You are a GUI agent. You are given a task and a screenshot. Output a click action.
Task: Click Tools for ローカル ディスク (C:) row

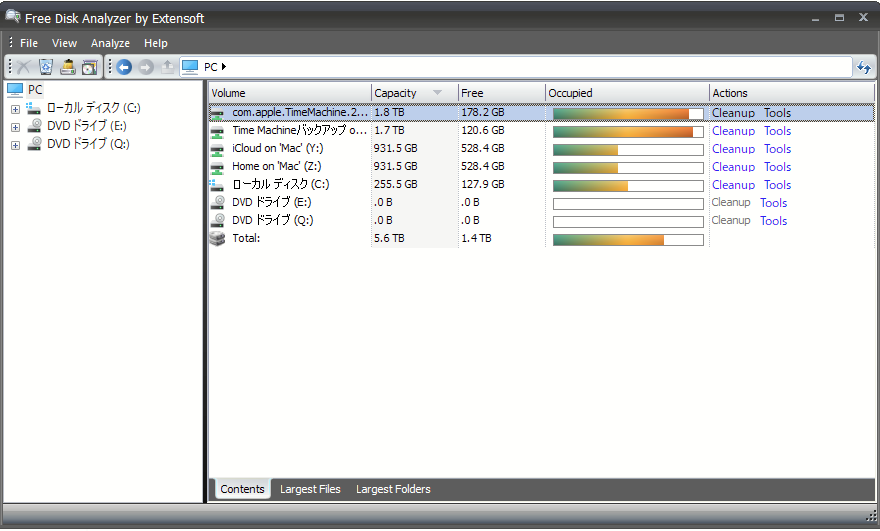click(777, 185)
